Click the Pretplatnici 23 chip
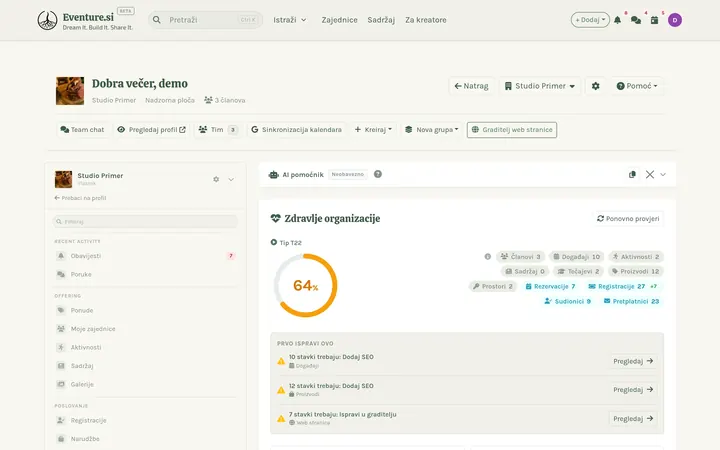 (x=631, y=301)
